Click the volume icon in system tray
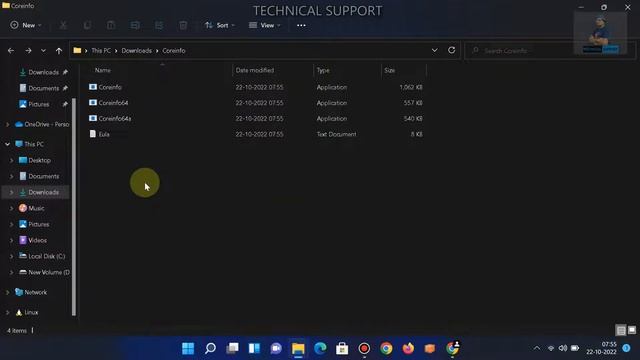 coord(563,348)
